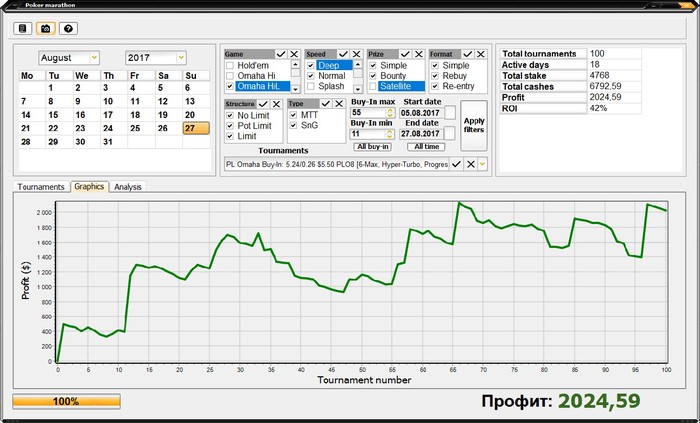Viewport: 700px width, 423px height.
Task: Toggle the SnG type checkbox
Action: [293, 125]
